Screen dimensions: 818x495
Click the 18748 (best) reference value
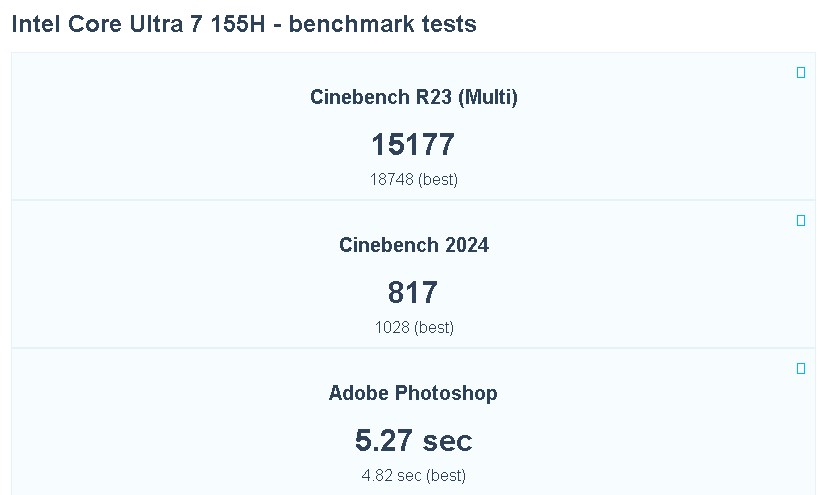coord(413,180)
